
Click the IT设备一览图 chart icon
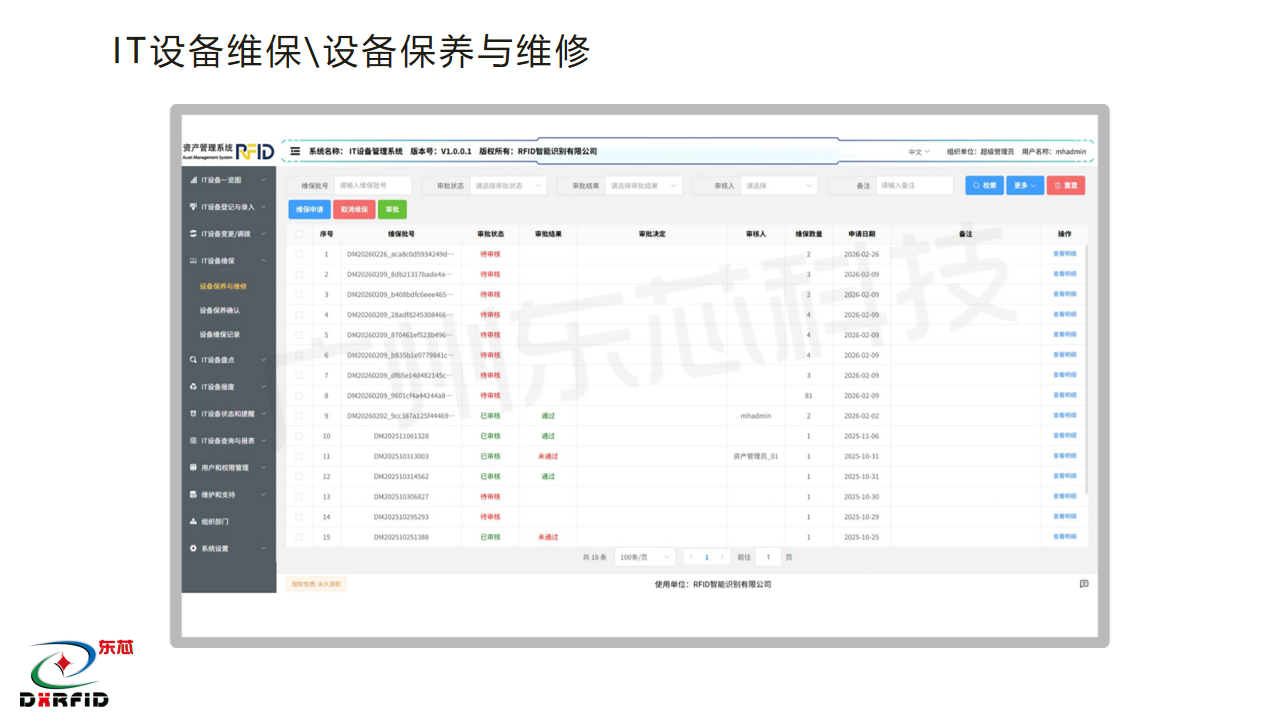coord(193,180)
